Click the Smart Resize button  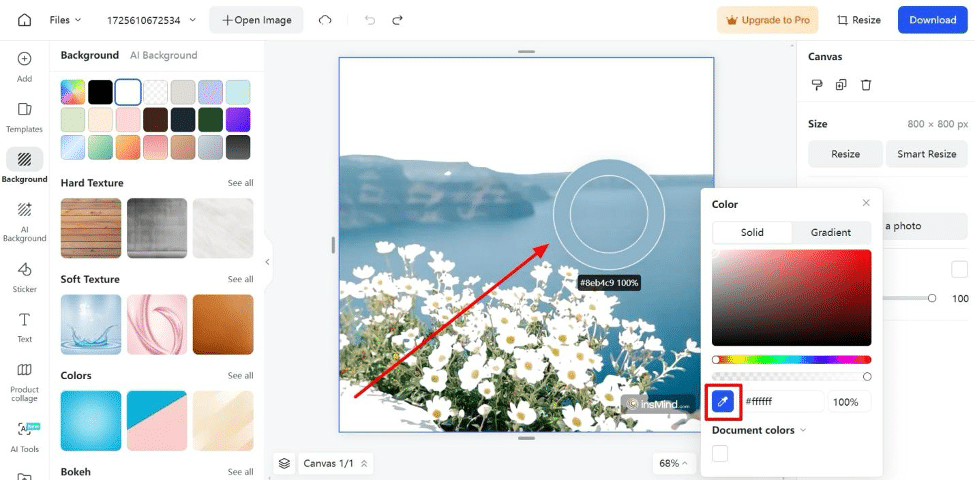coord(927,154)
